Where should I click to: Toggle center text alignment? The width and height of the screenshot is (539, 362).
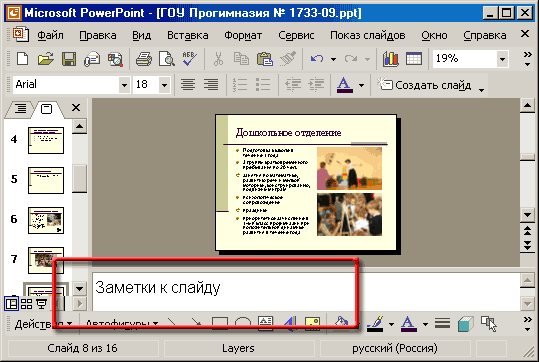click(188, 84)
